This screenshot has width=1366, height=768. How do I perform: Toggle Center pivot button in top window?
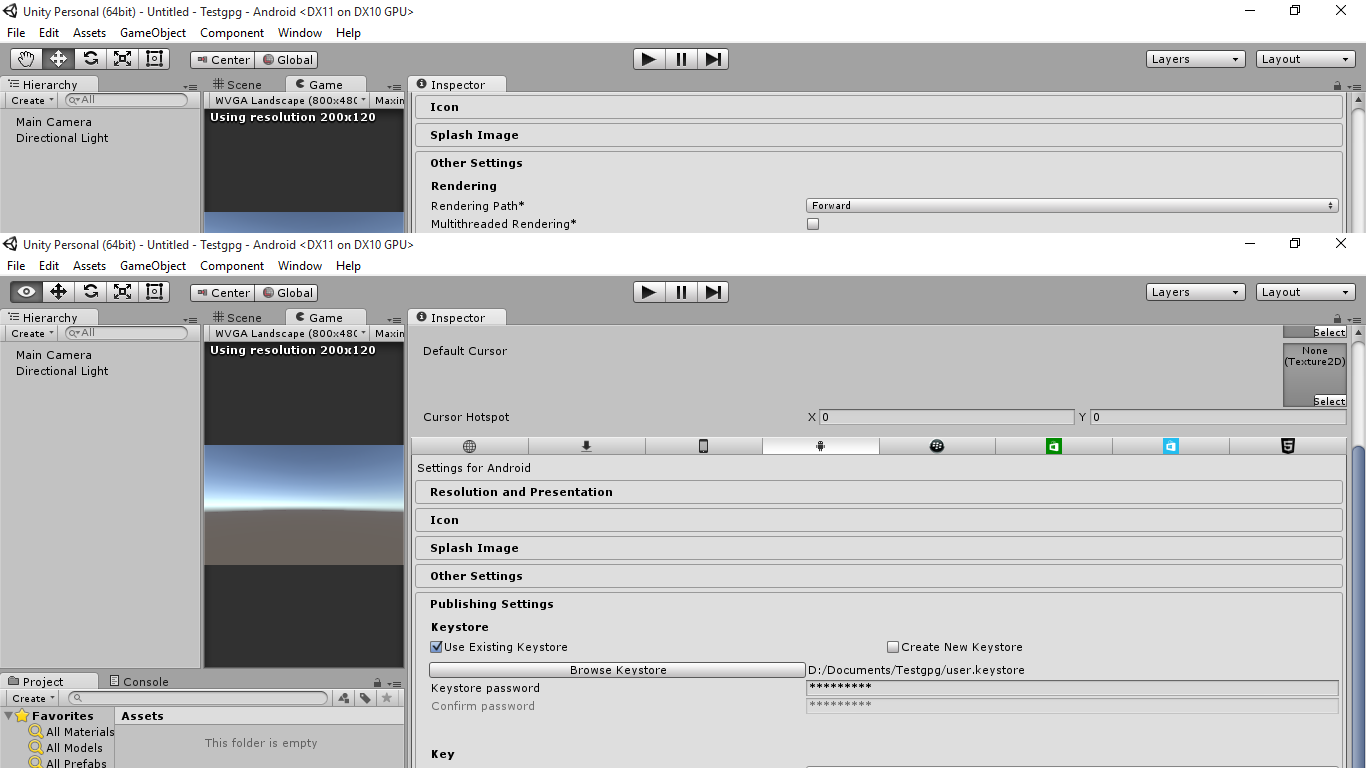point(222,60)
